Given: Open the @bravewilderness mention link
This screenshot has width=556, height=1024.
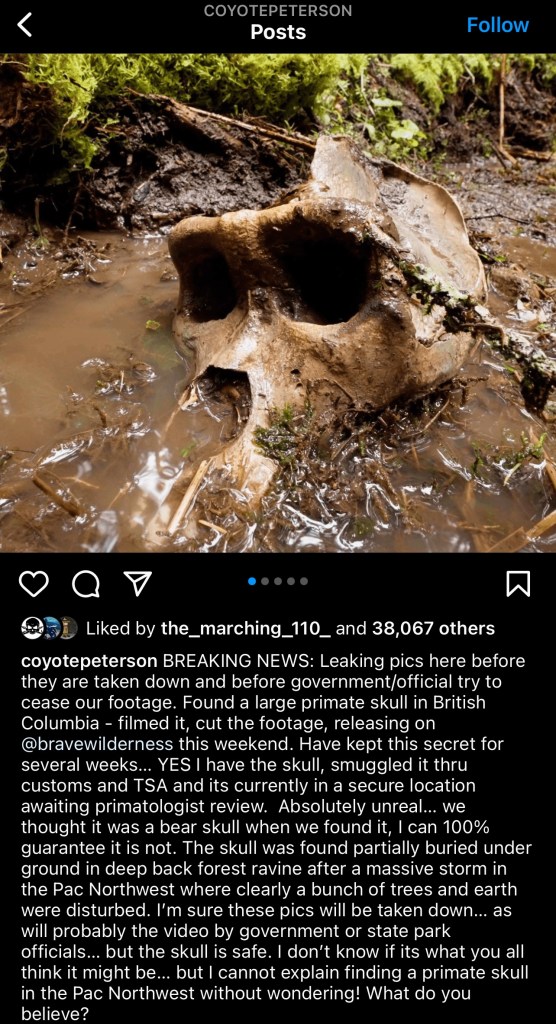Looking at the screenshot, I should 97,744.
